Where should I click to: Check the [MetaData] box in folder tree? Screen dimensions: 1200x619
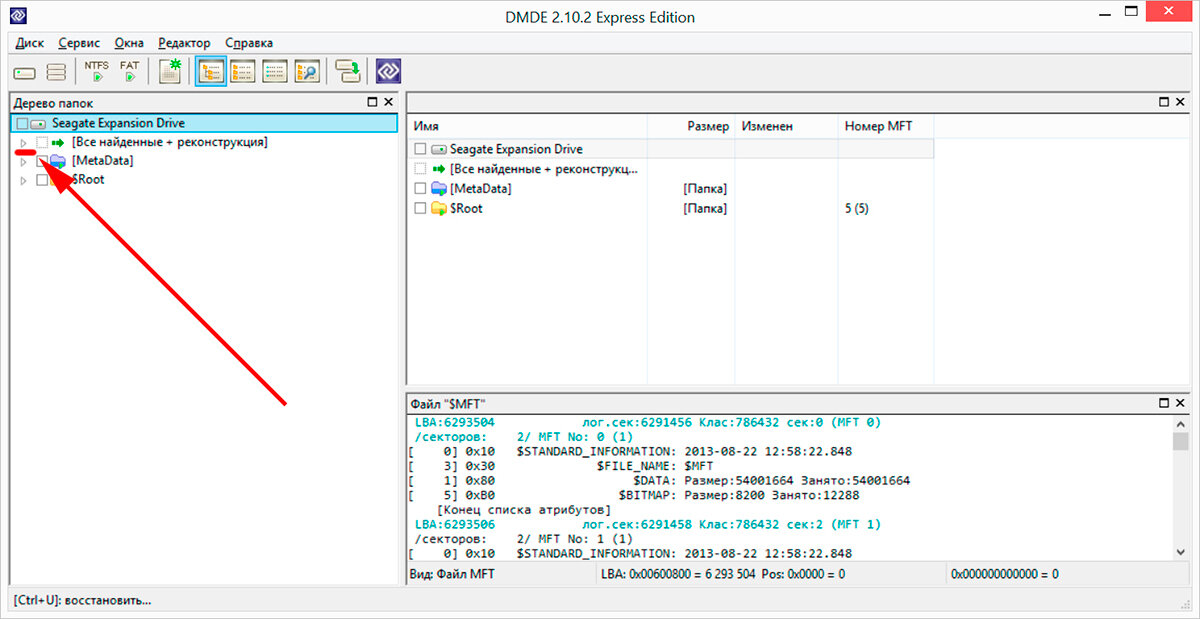42,161
